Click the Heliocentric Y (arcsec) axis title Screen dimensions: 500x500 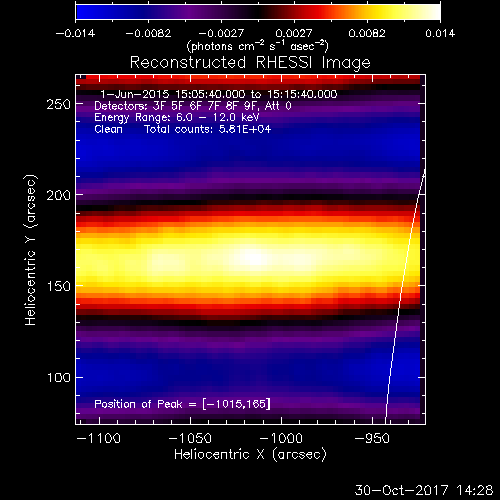click(30, 250)
